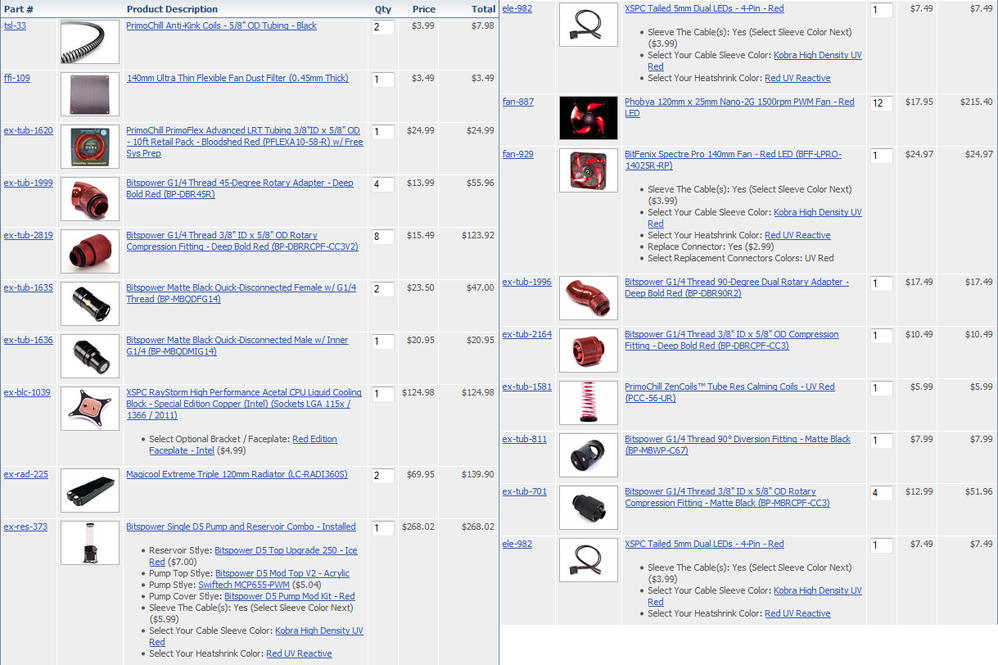The height and width of the screenshot is (665, 998).
Task: Click the fan-887 part number link
Action: pyautogui.click(x=518, y=102)
